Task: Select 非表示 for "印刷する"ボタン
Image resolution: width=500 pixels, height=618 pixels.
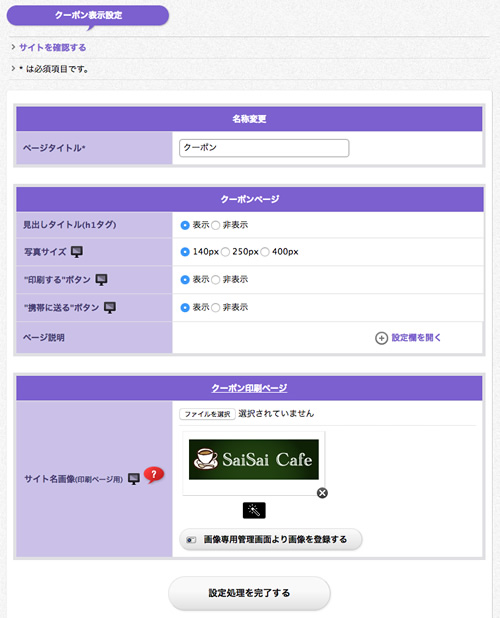Action: click(x=216, y=280)
